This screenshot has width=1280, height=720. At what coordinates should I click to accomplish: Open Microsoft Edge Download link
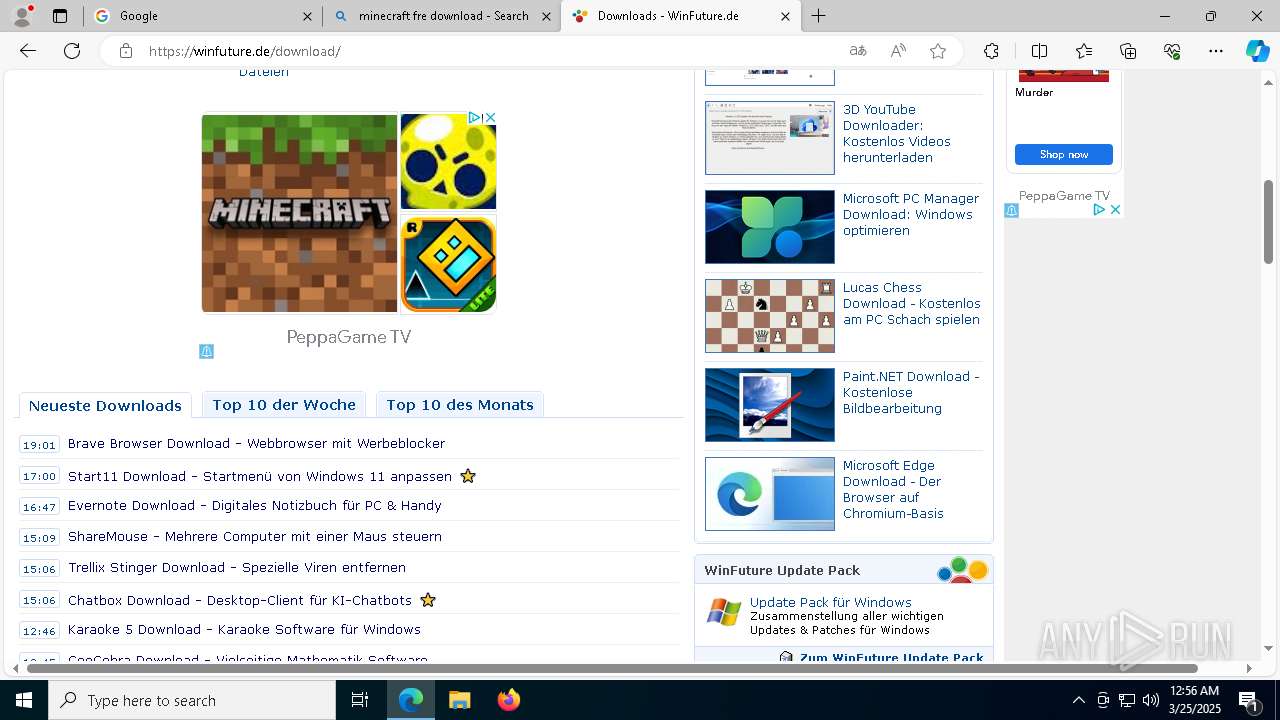893,489
